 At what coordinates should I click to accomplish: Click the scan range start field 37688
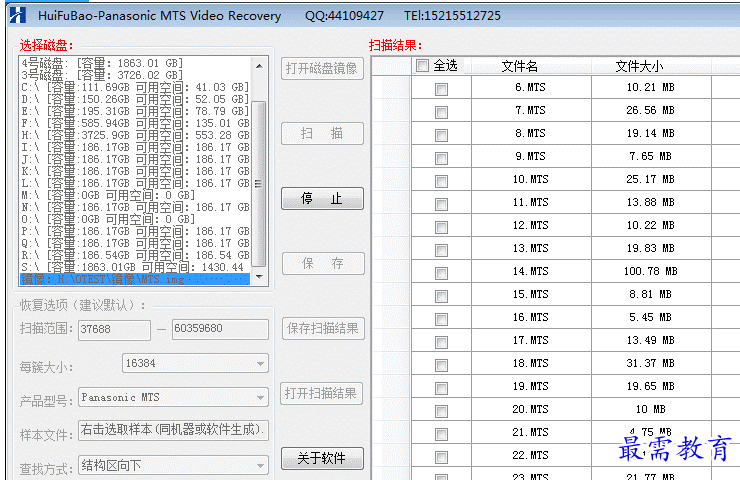point(114,329)
